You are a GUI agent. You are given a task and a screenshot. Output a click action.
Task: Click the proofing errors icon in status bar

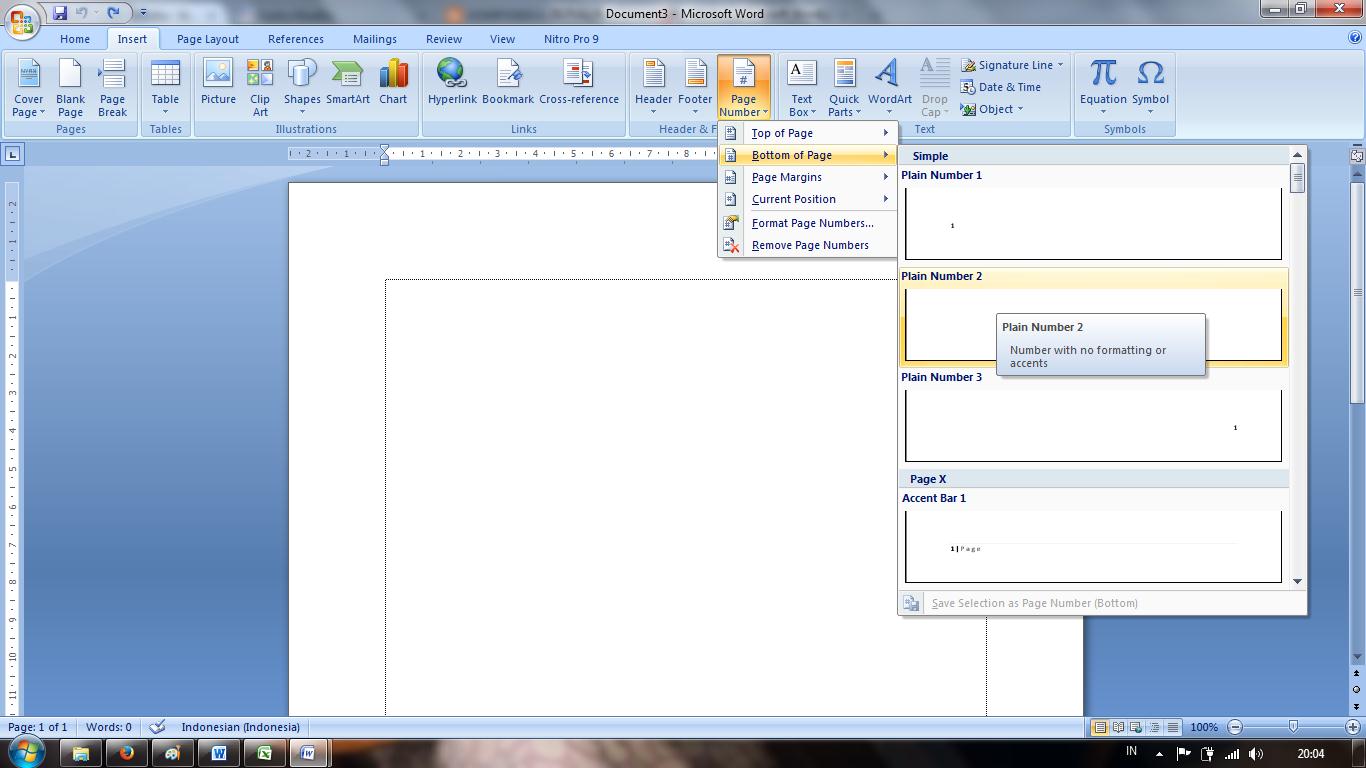pyautogui.click(x=157, y=727)
